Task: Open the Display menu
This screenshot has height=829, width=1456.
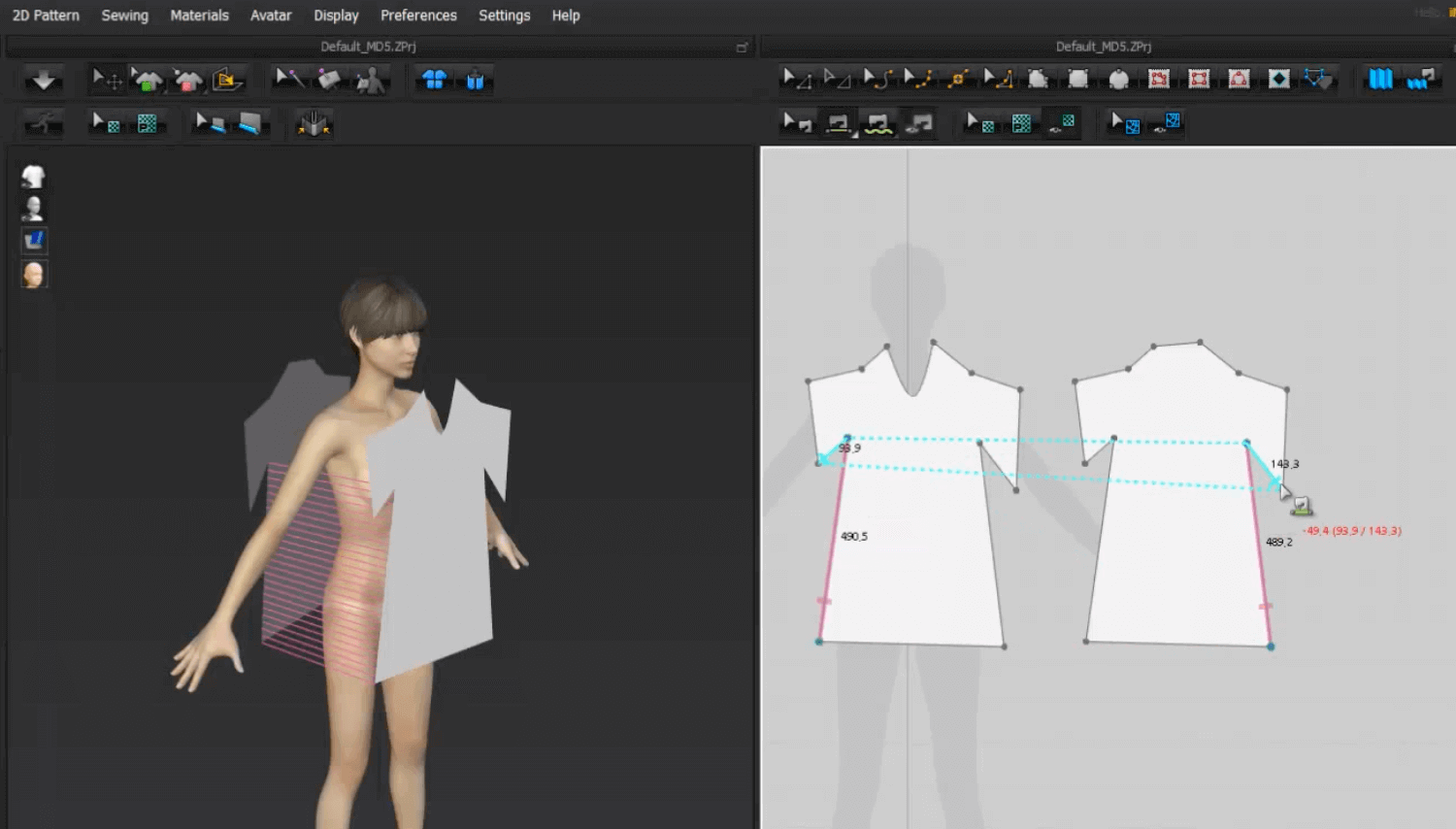Action: pos(336,16)
